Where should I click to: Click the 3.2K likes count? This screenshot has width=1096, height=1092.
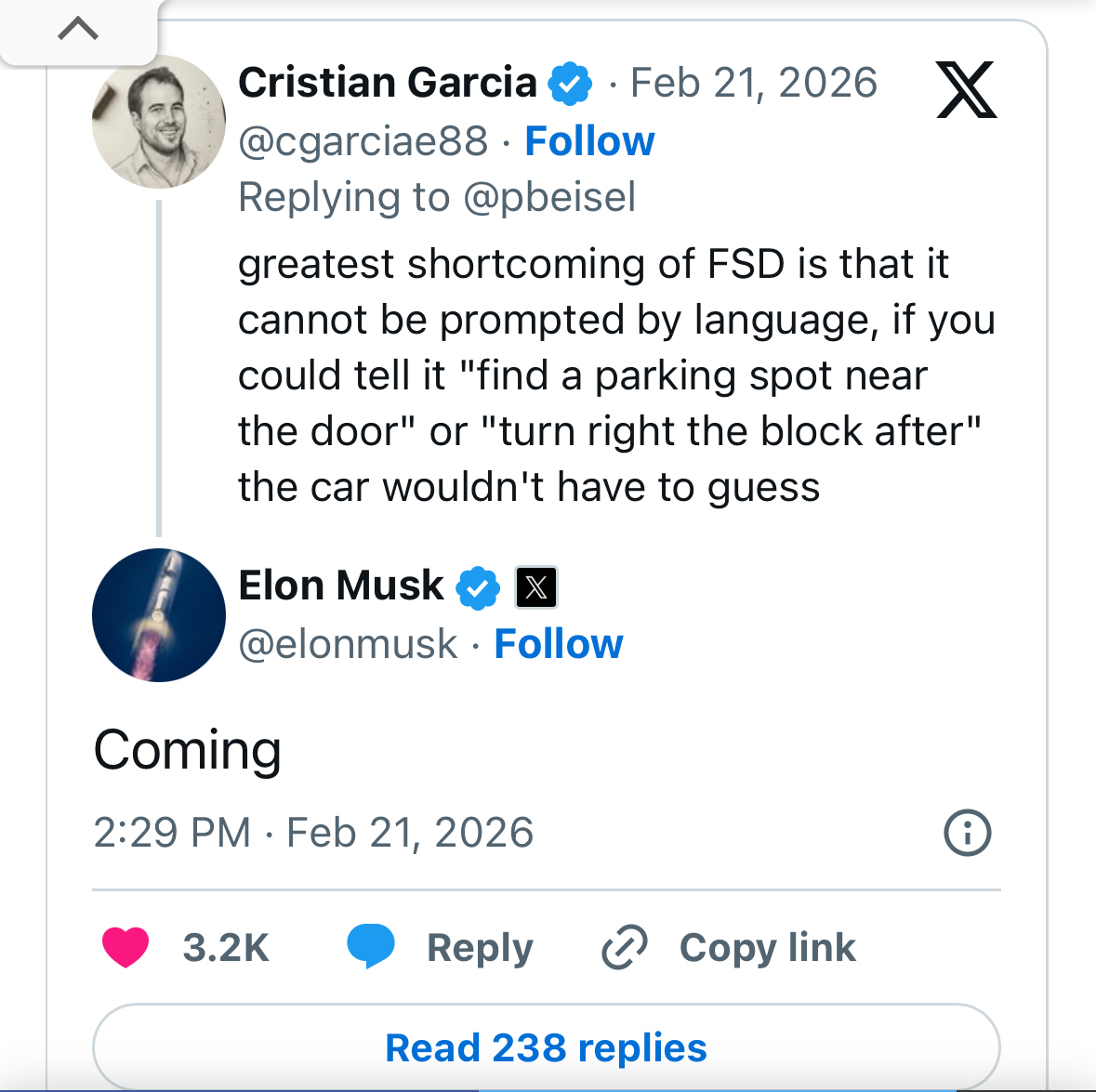tap(226, 947)
